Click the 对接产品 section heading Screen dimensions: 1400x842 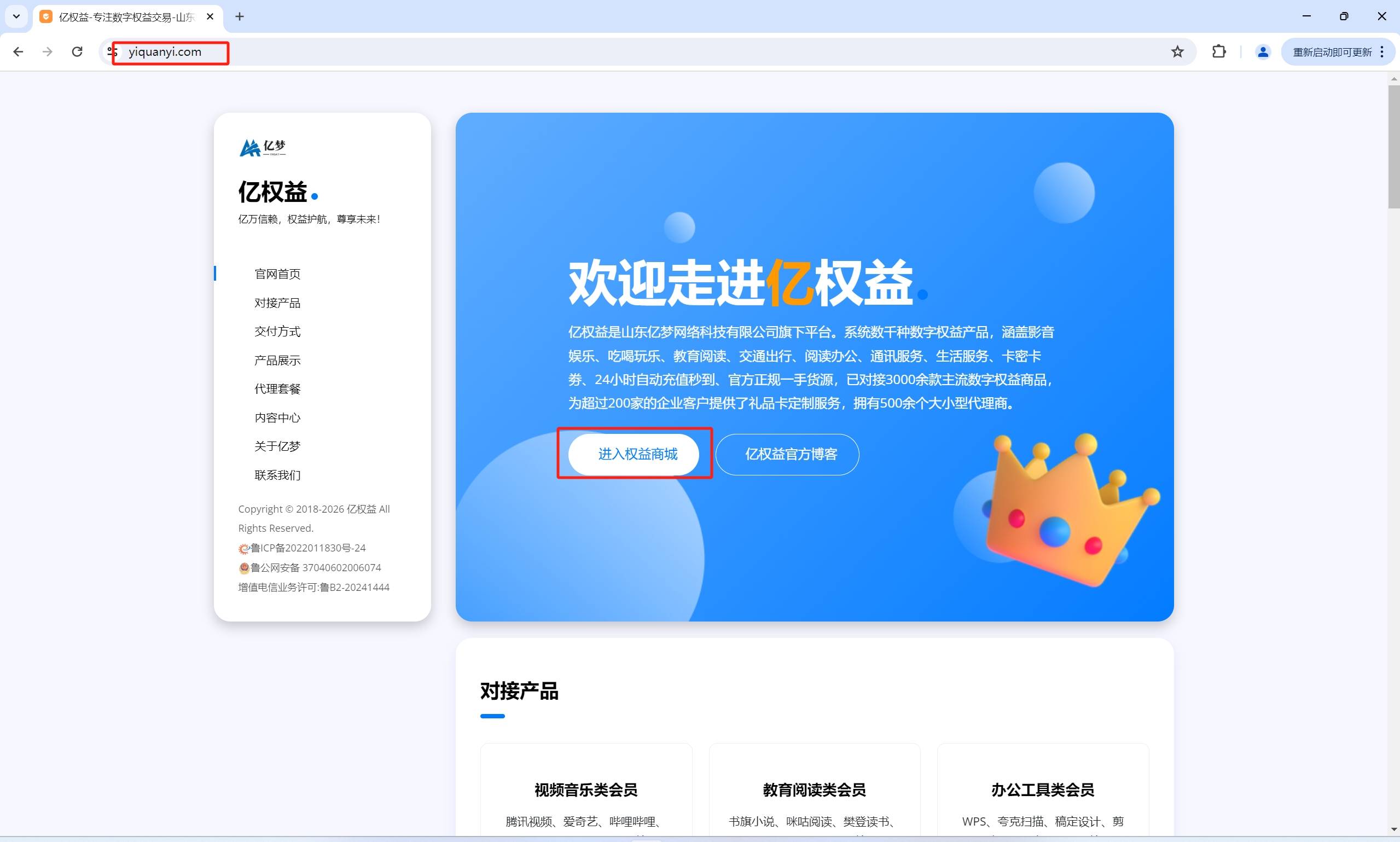pos(519,691)
